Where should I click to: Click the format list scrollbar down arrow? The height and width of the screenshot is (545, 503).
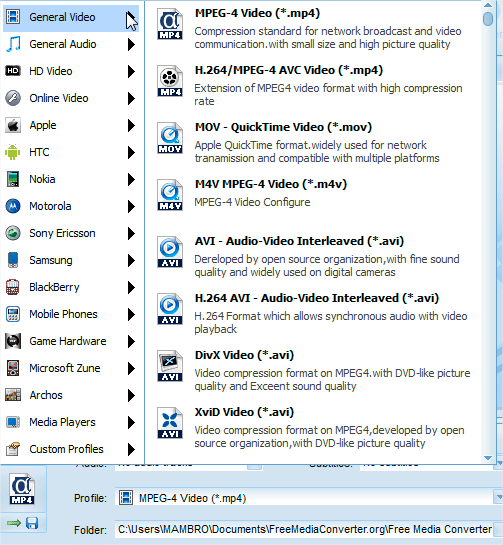coord(488,458)
